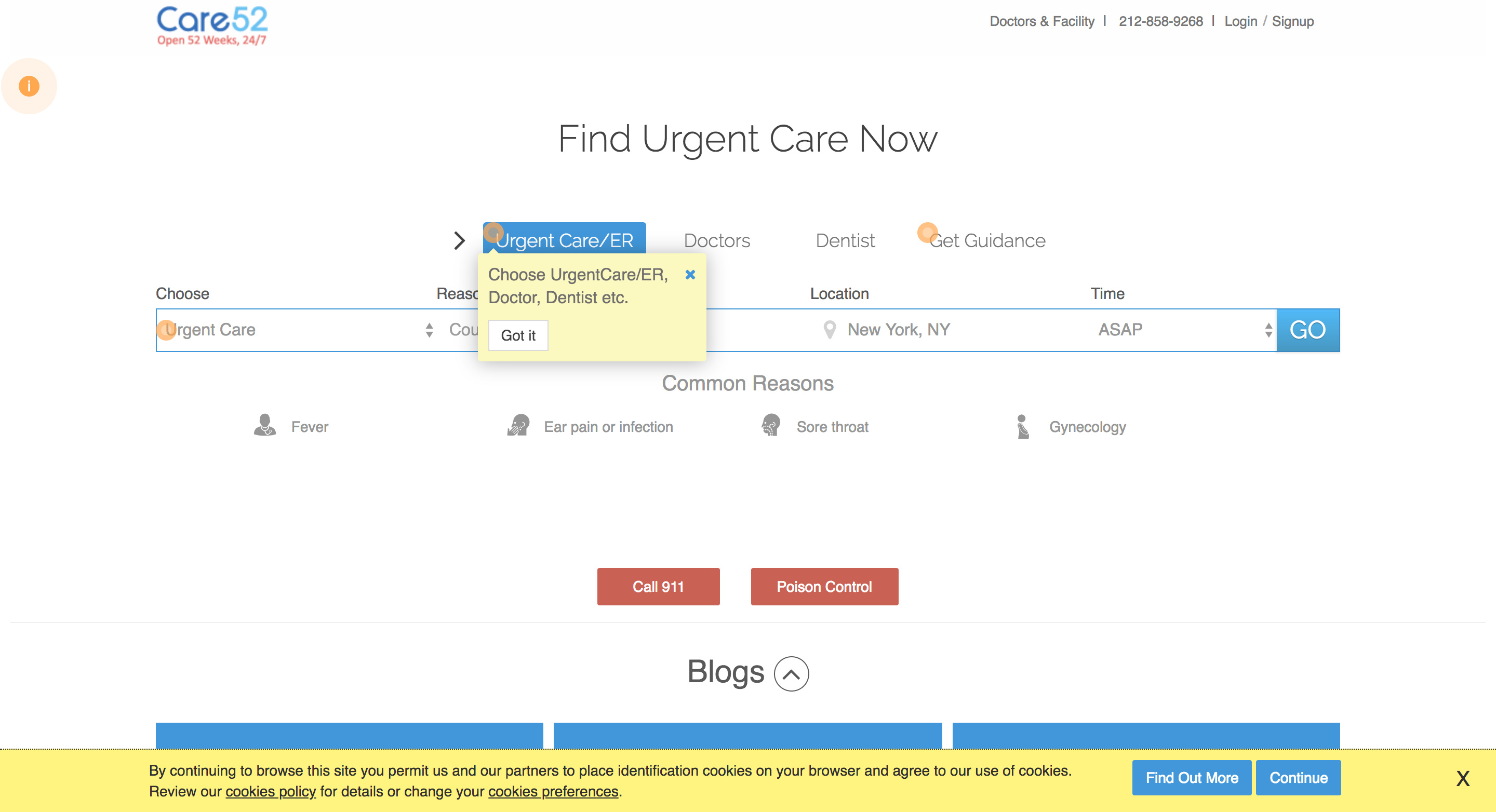The width and height of the screenshot is (1496, 812).
Task: Close the yellow tooltip with the X
Action: 690,275
